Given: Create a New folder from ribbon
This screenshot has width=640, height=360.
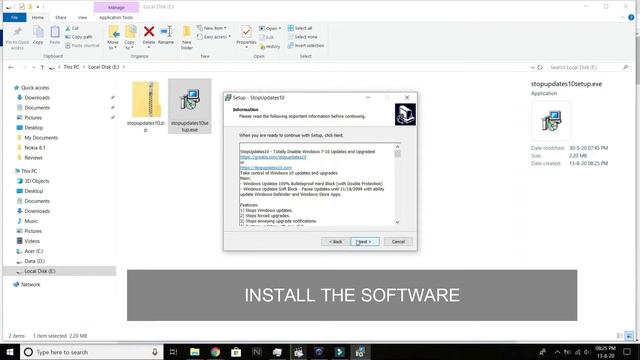Looking at the screenshot, I should pyautogui.click(x=187, y=38).
